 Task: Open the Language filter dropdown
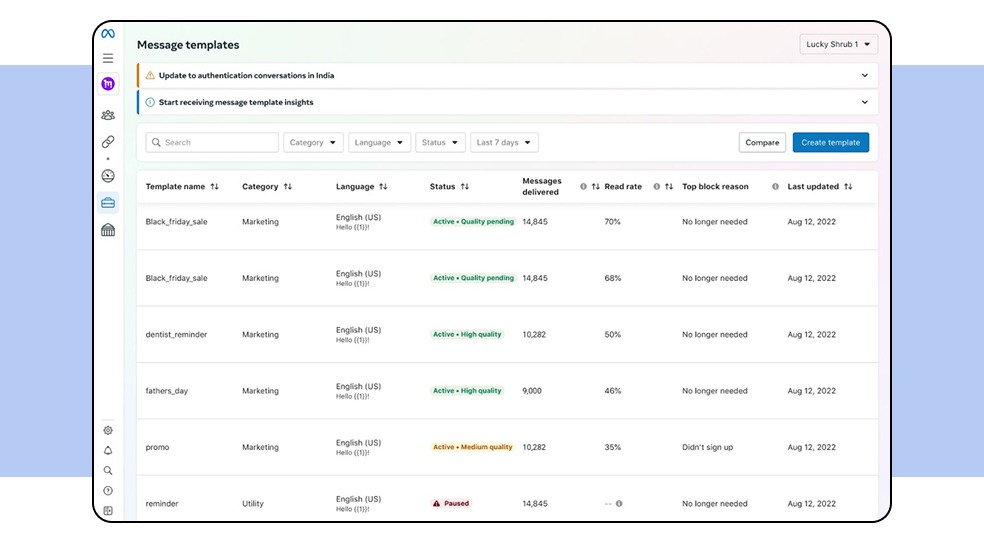(x=379, y=143)
